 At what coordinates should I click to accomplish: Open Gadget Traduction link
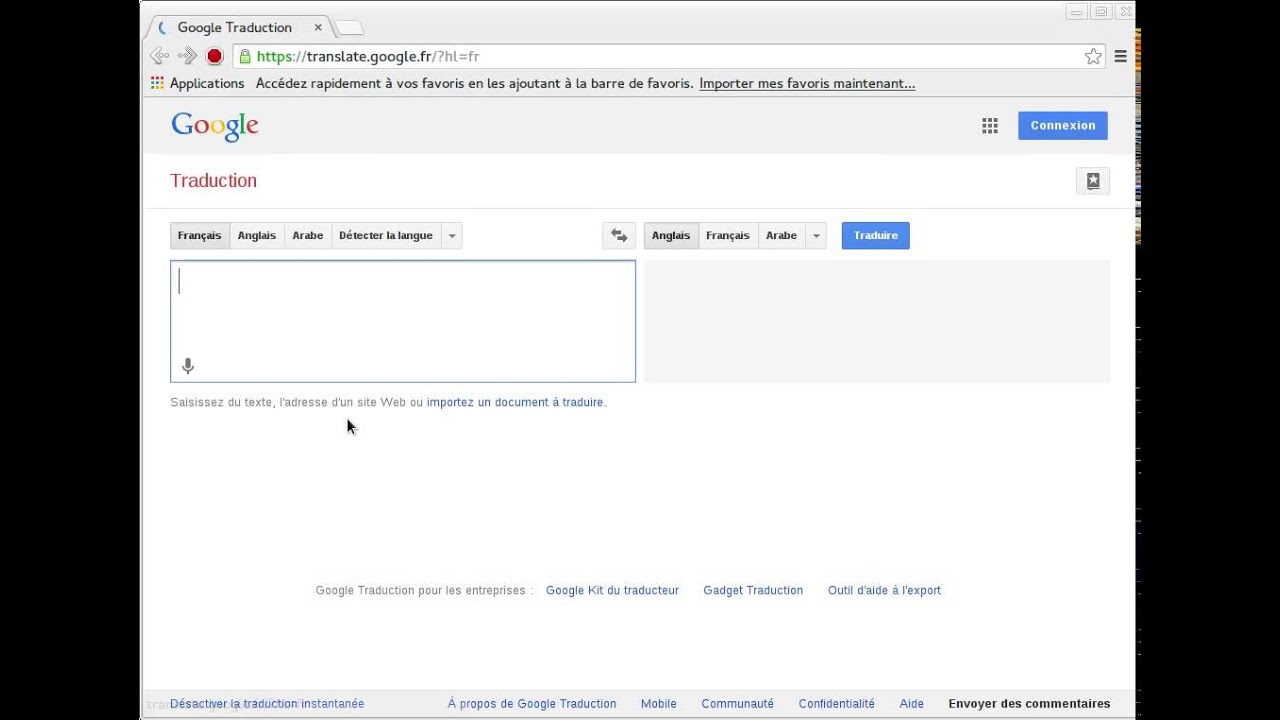[753, 590]
